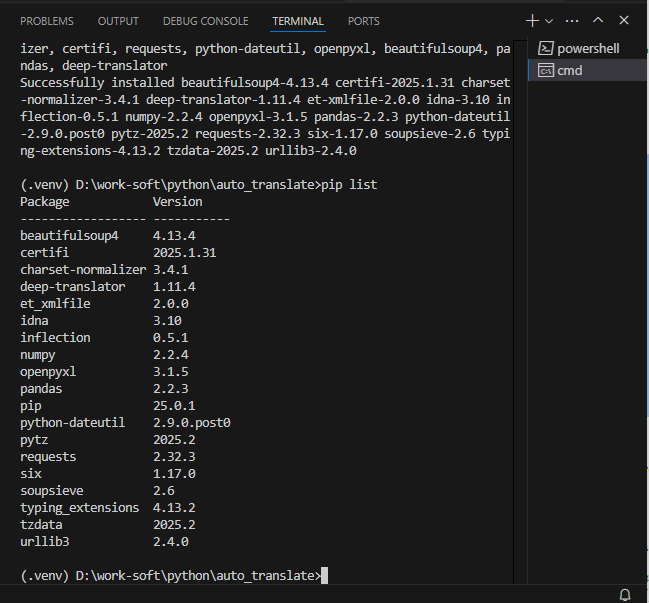This screenshot has width=649, height=603.
Task: Click version '2025.1.31' of certifi
Action: coord(185,252)
